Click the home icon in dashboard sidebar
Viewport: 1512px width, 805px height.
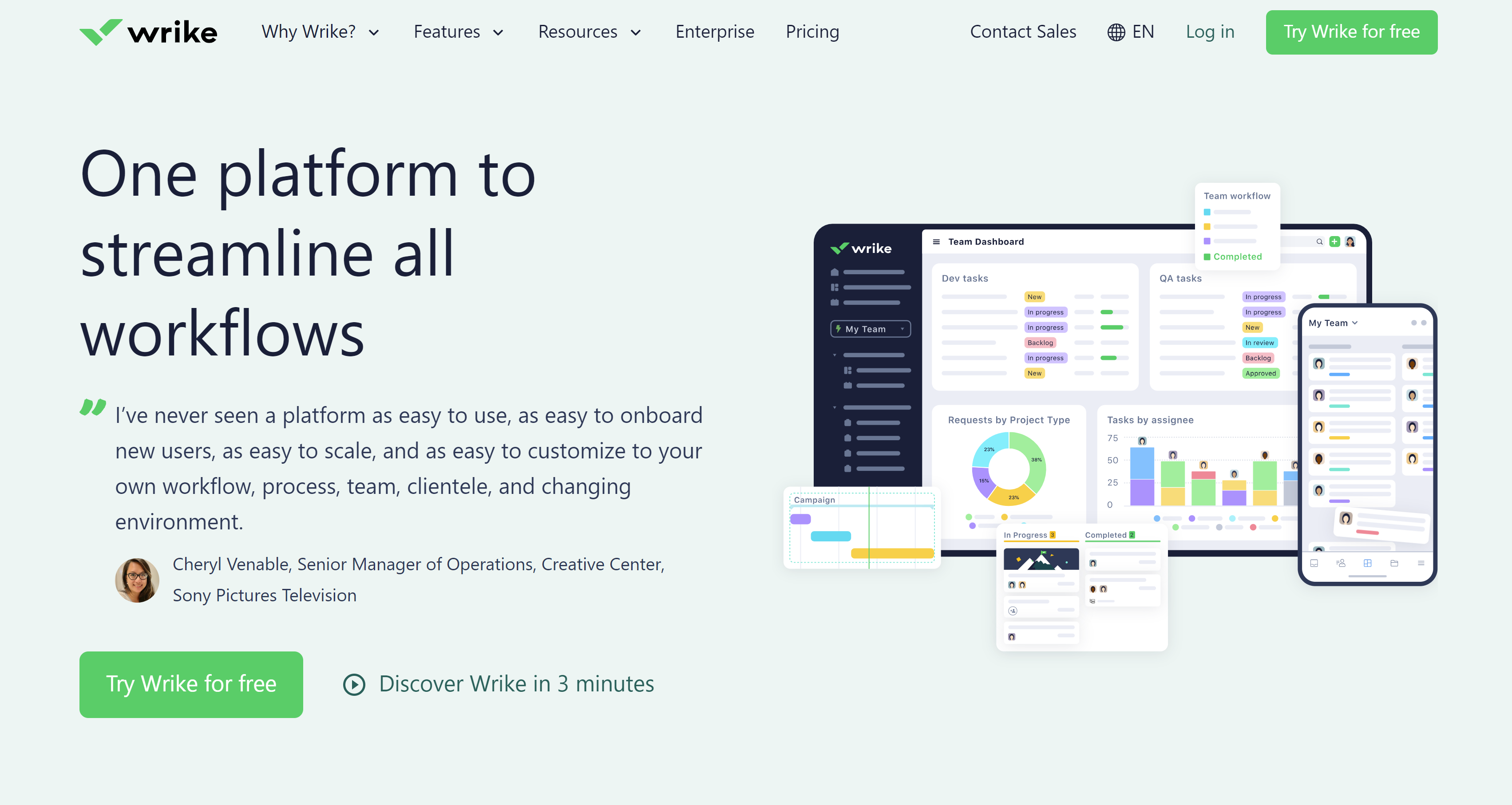(835, 272)
